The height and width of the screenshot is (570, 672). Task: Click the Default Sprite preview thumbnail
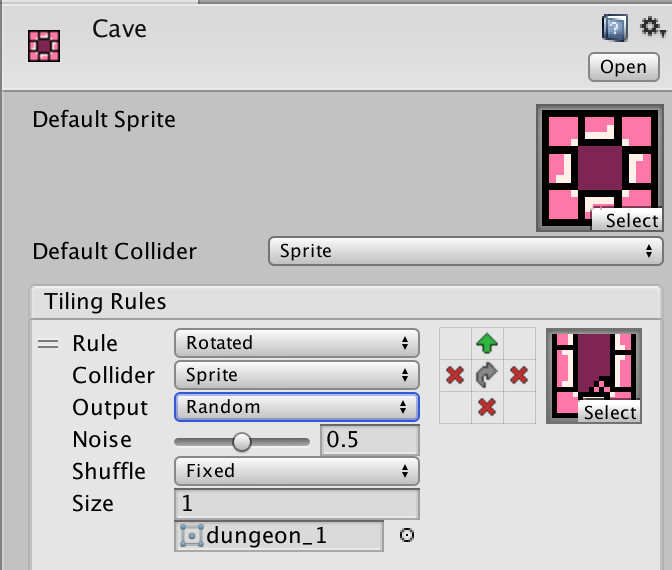[x=600, y=168]
